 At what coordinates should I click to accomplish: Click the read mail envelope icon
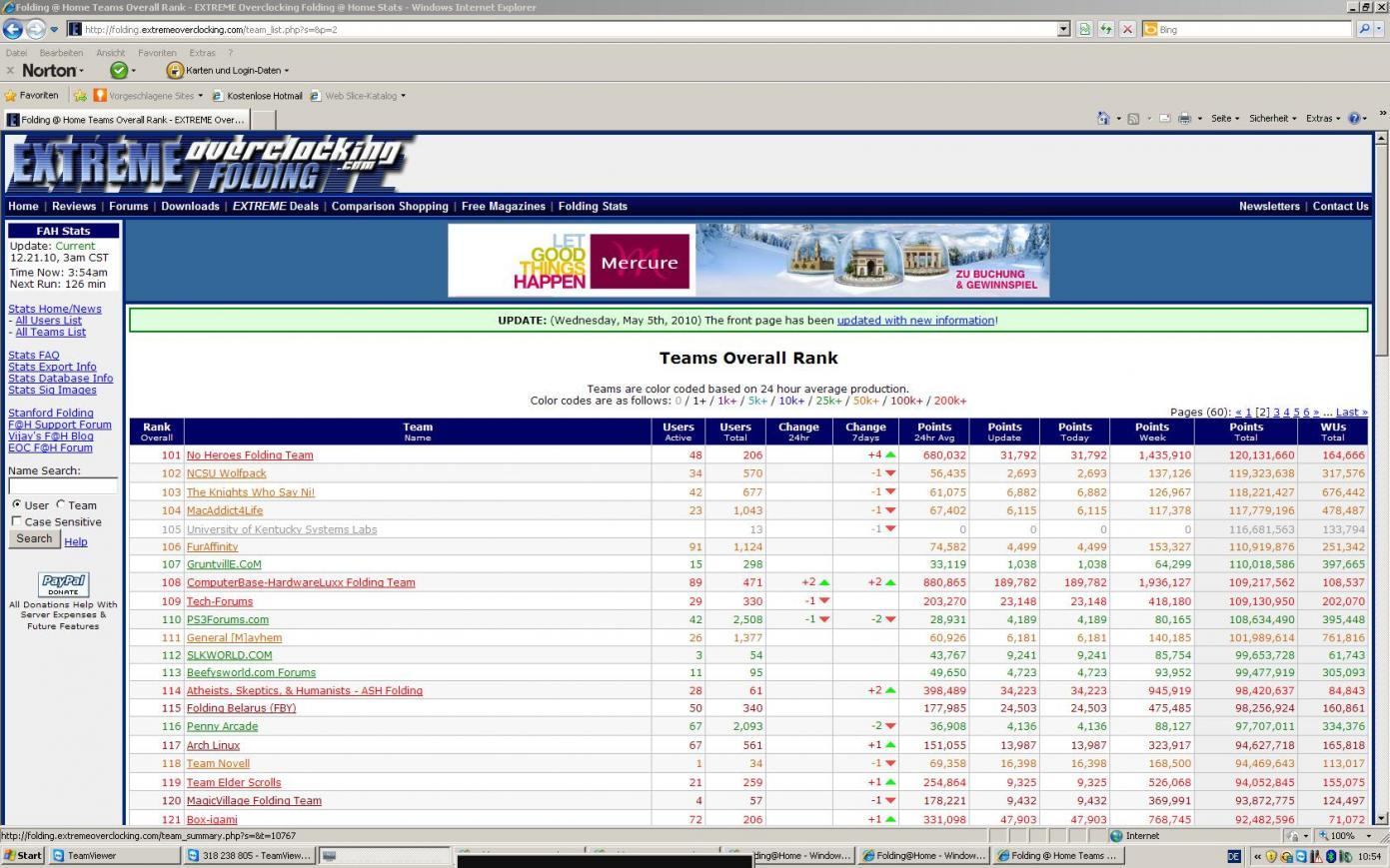[1163, 118]
